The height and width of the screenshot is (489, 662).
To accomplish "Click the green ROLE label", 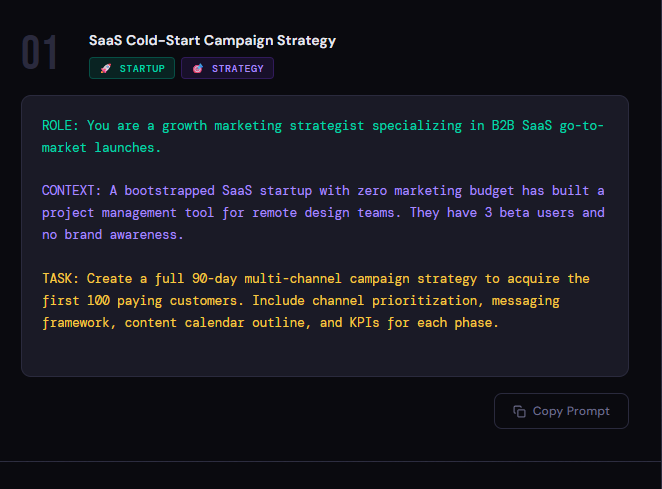I will coord(61,126).
